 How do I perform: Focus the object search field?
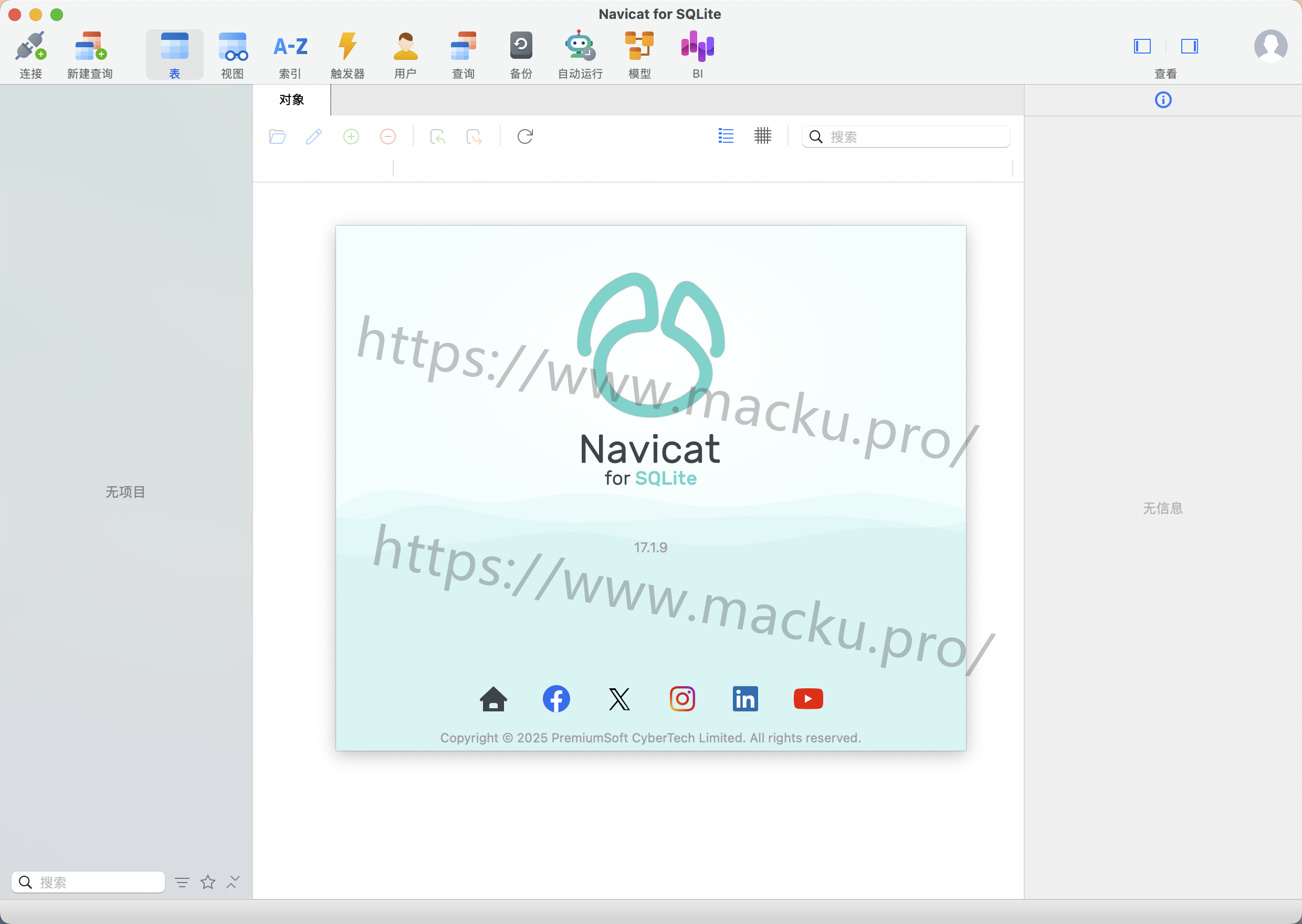click(906, 136)
